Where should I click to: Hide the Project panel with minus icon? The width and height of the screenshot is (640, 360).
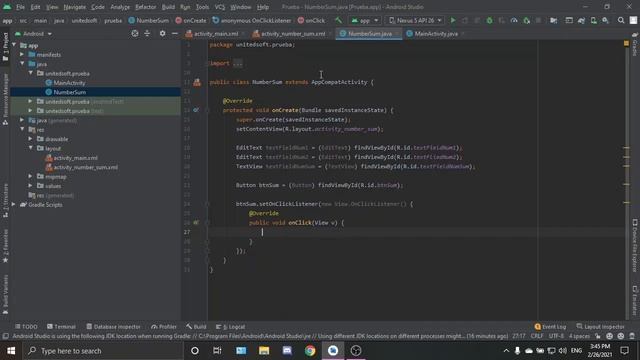(174, 33)
